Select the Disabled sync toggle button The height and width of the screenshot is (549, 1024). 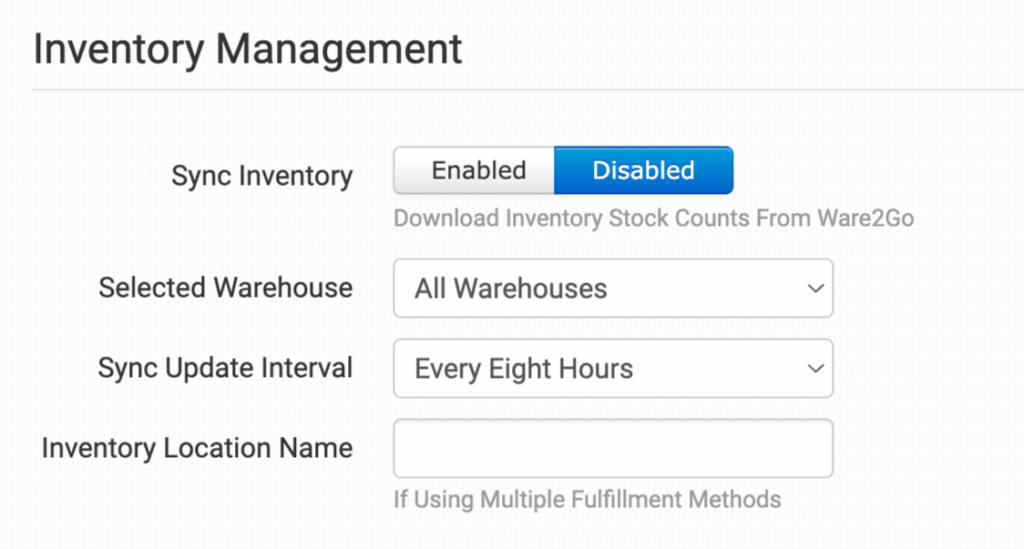643,171
